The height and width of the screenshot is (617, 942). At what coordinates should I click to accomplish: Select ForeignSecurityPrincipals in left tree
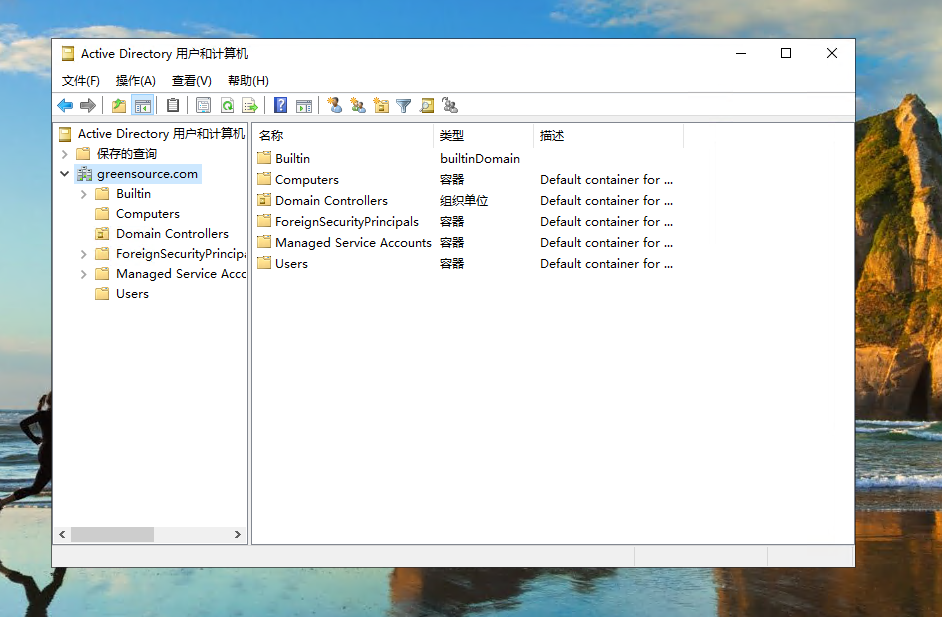coord(181,254)
